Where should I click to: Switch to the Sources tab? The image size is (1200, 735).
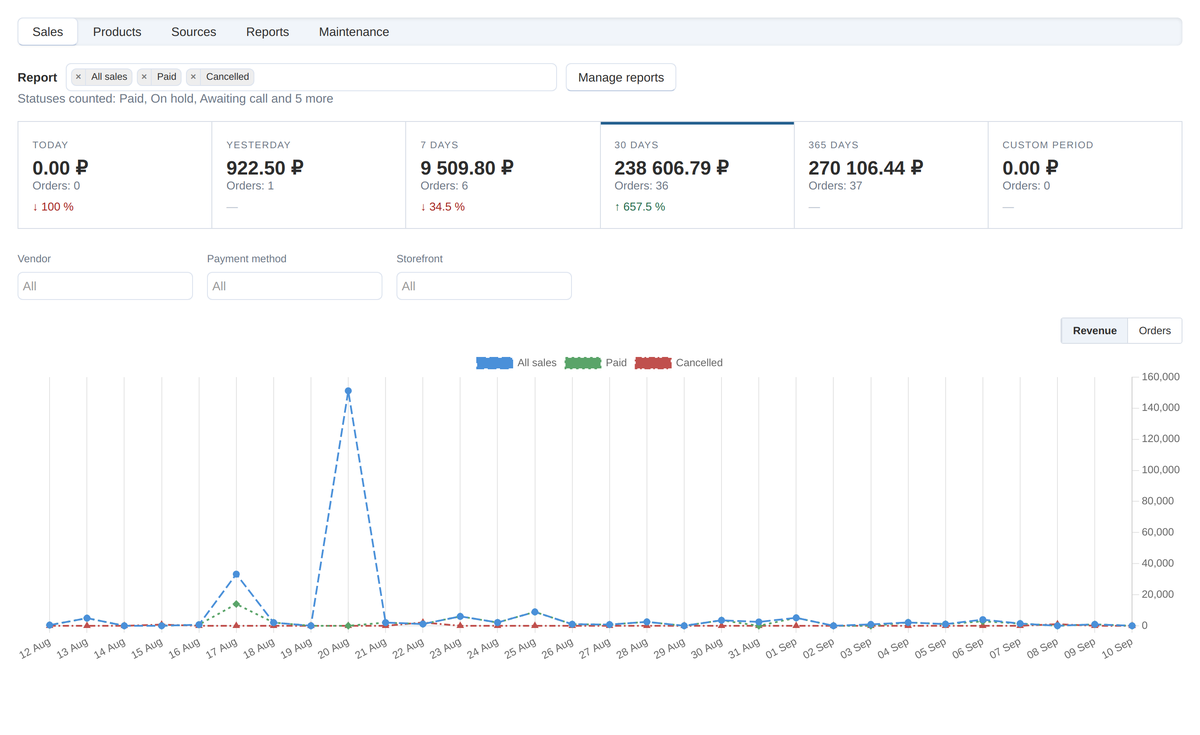coord(194,32)
